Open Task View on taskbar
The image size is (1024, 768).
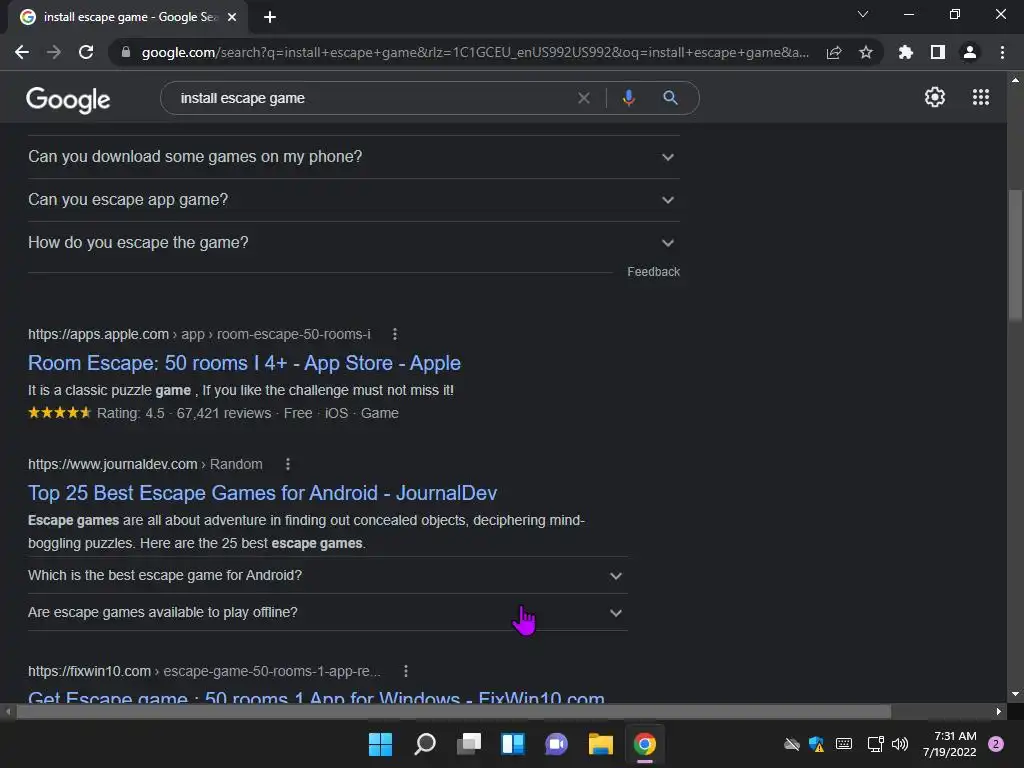tap(468, 744)
